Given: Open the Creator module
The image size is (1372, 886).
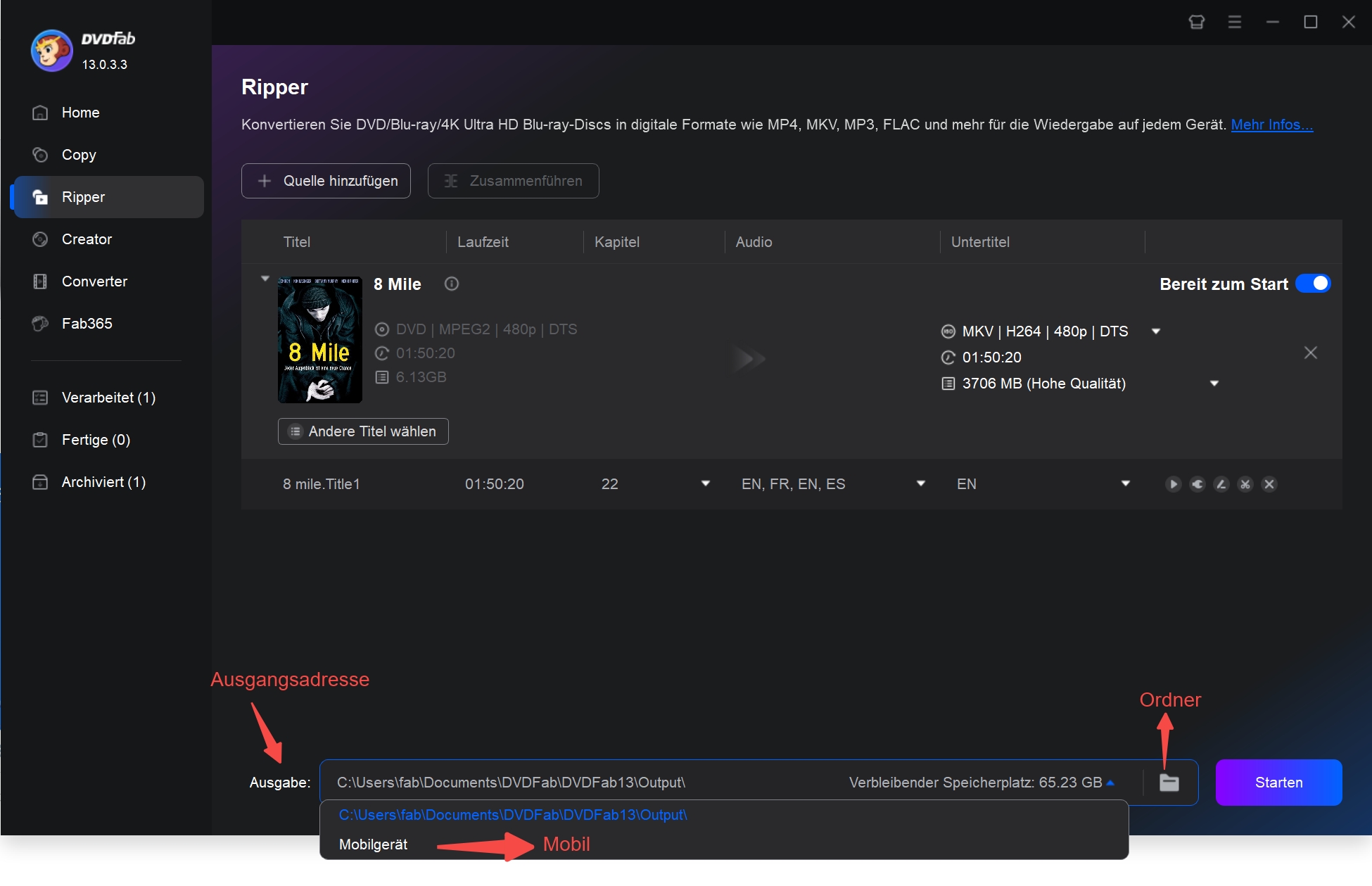Looking at the screenshot, I should [x=87, y=239].
